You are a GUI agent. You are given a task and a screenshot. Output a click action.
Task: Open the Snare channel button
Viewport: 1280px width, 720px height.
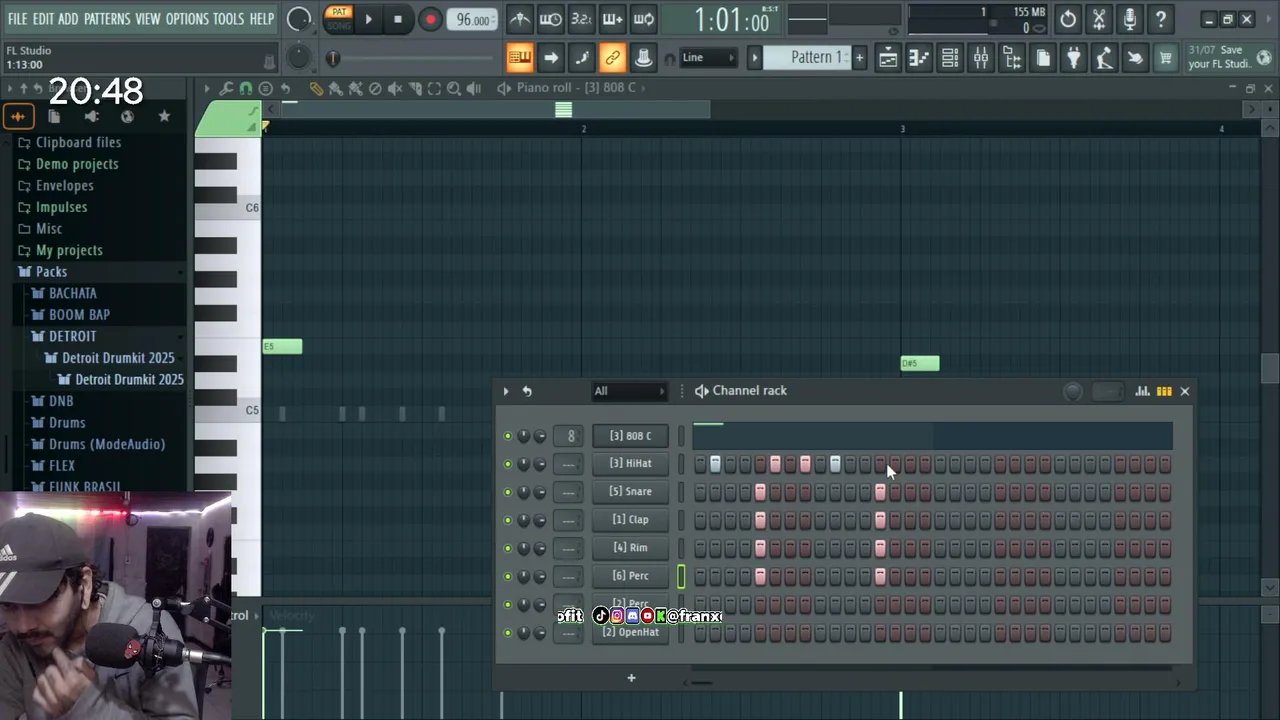pyautogui.click(x=630, y=492)
